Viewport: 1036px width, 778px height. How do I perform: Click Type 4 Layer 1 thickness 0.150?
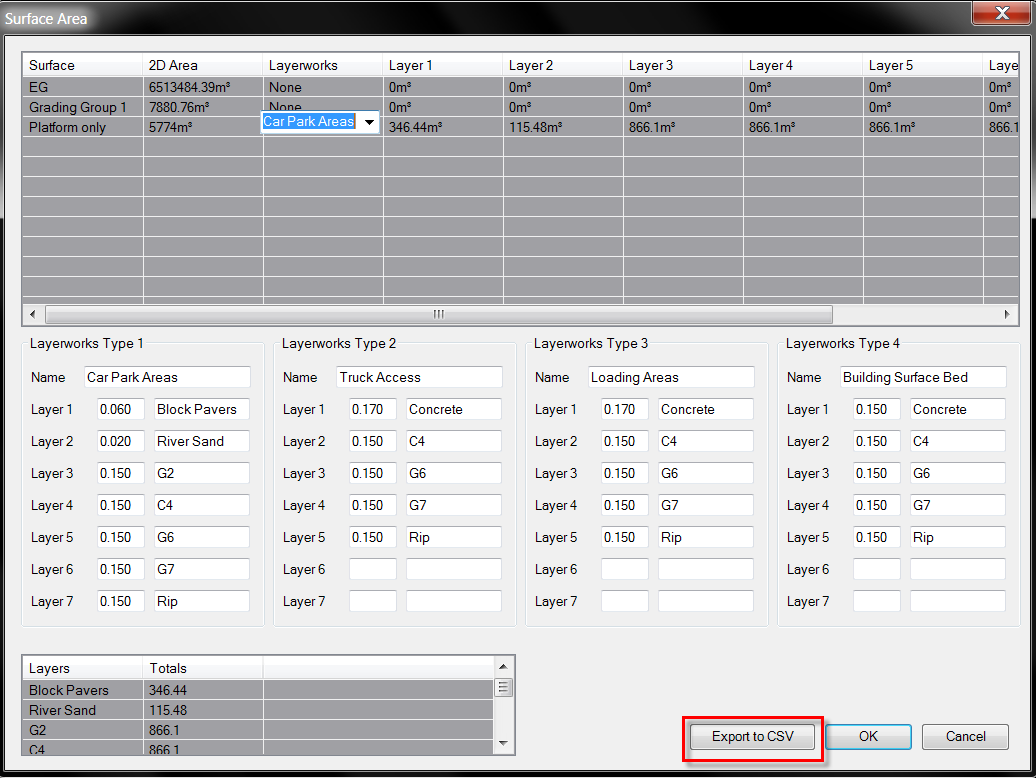pos(877,409)
